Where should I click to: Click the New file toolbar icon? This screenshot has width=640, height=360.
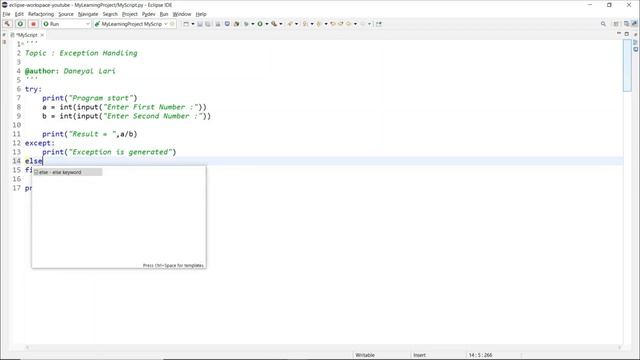click(186, 24)
